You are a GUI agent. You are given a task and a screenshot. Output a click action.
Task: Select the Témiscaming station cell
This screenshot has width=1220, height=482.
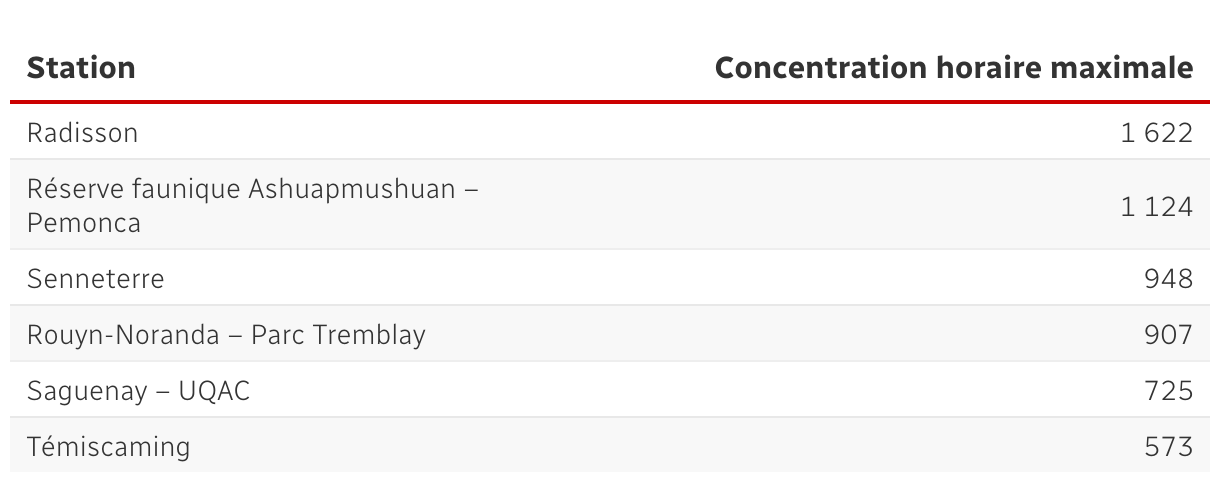click(108, 445)
